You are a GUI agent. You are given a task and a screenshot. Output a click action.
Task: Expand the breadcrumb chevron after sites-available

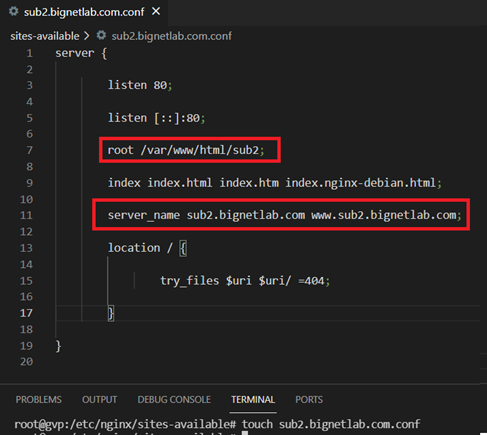(87, 36)
